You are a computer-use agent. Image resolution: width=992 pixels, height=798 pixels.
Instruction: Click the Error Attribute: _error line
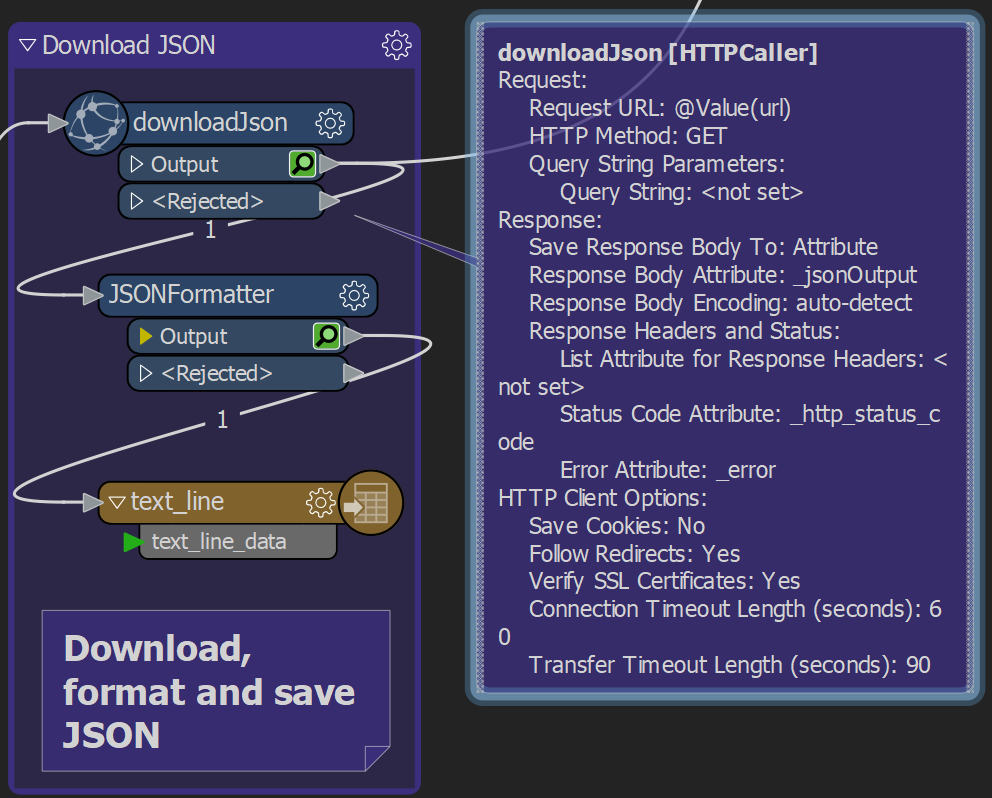(667, 470)
